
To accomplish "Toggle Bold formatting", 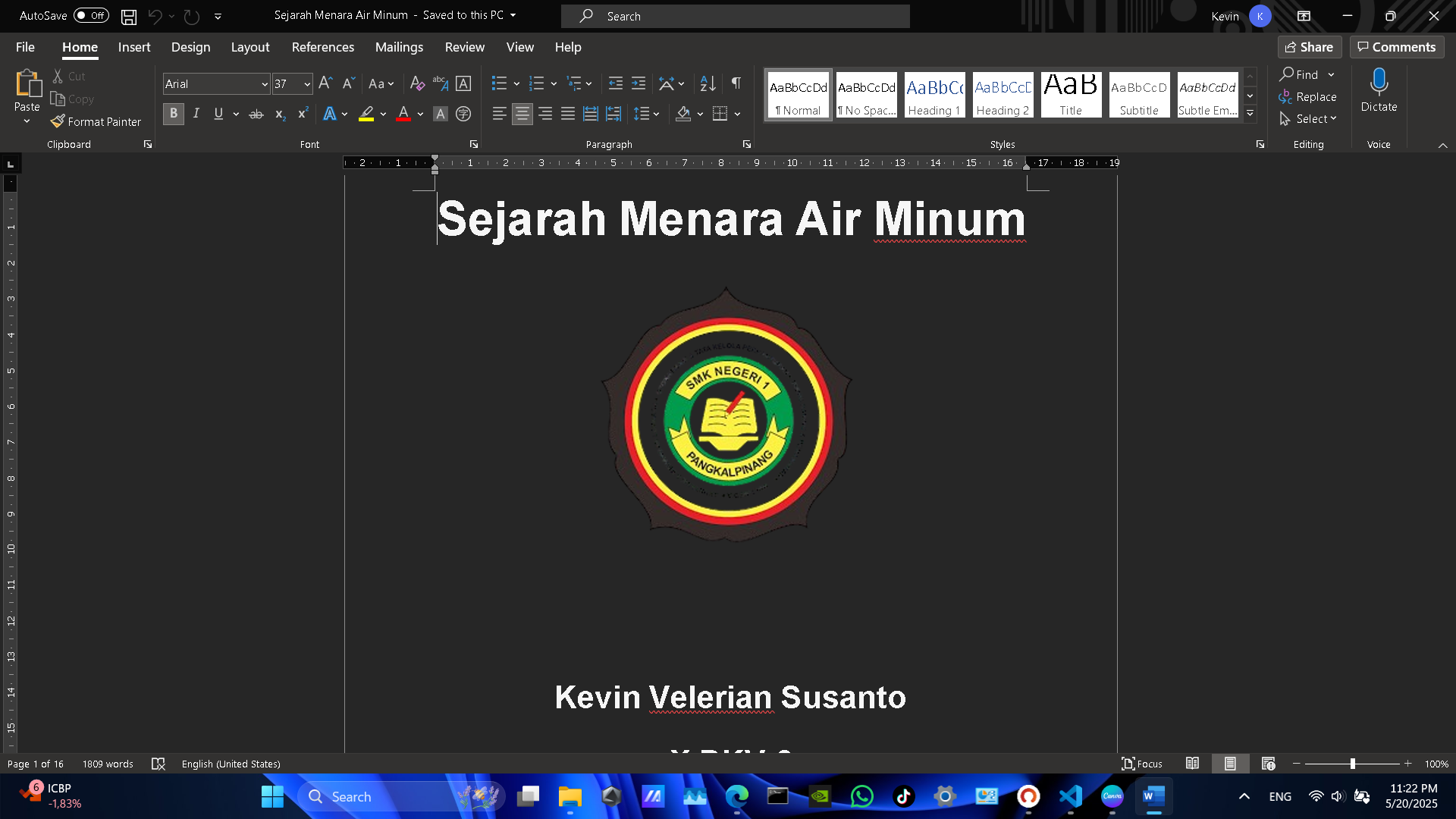I will [174, 114].
